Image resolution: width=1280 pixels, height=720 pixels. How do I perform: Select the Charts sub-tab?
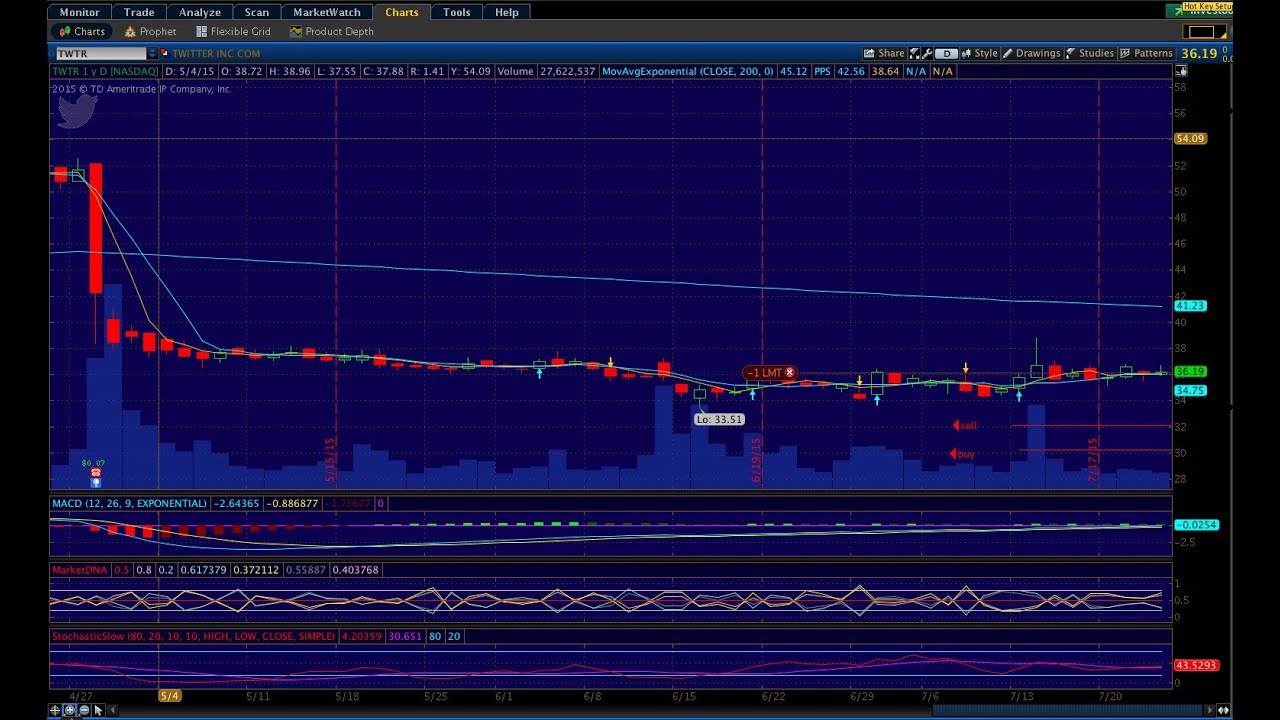(82, 31)
